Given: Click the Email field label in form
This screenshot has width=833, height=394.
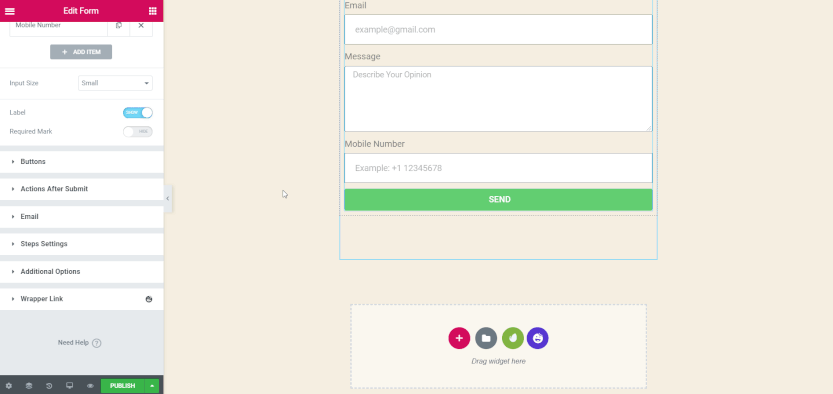Looking at the screenshot, I should point(355,5).
